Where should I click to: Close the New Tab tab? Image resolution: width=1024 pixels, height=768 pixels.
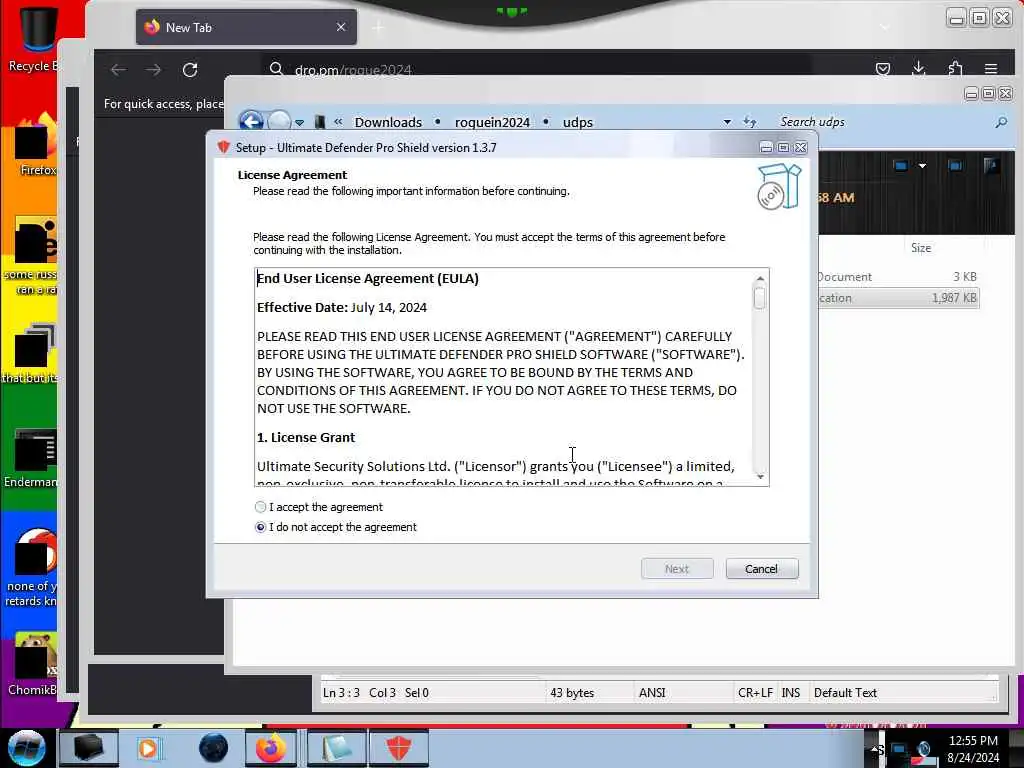[341, 27]
